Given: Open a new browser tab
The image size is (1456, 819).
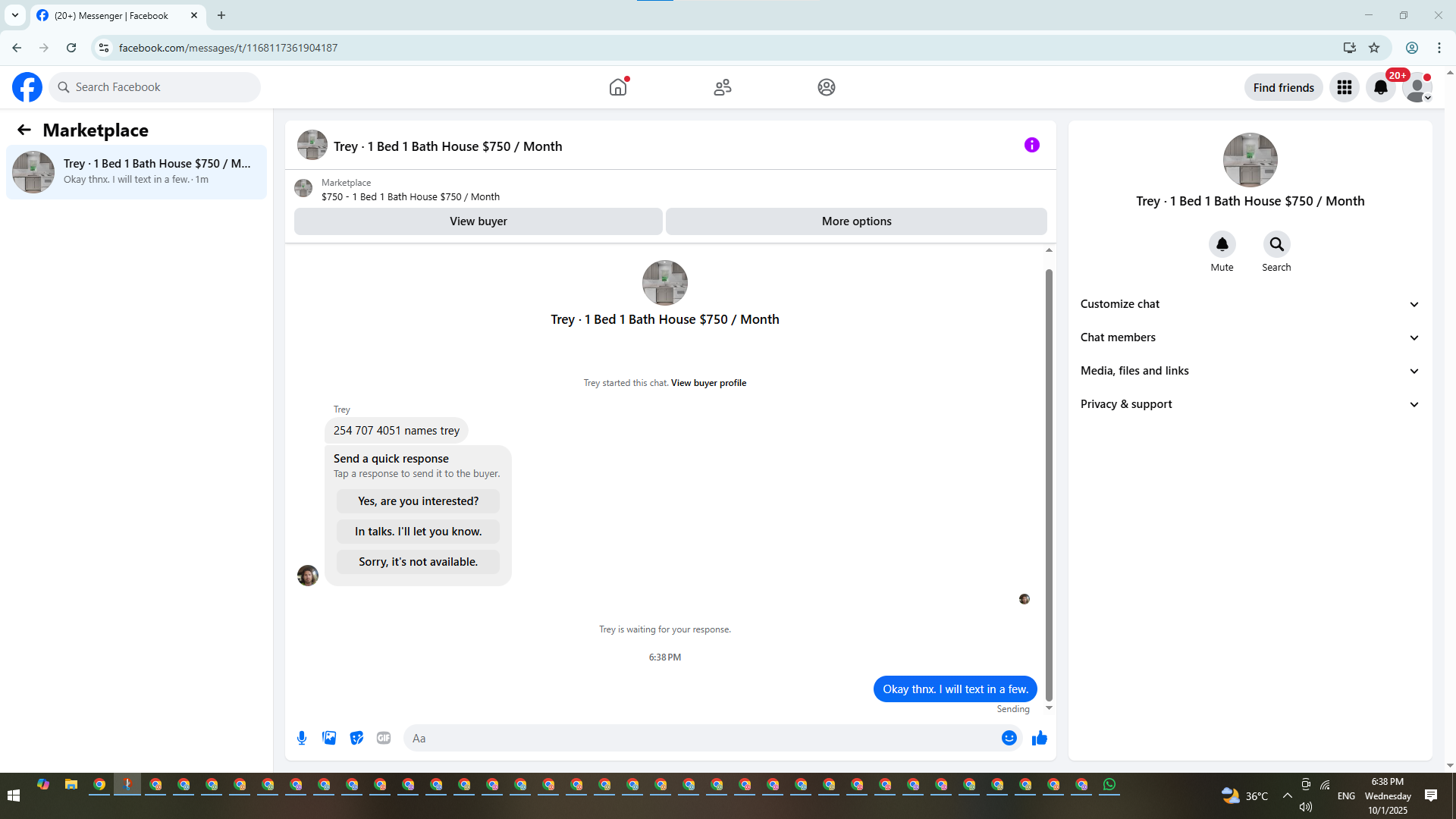Looking at the screenshot, I should point(221,15).
